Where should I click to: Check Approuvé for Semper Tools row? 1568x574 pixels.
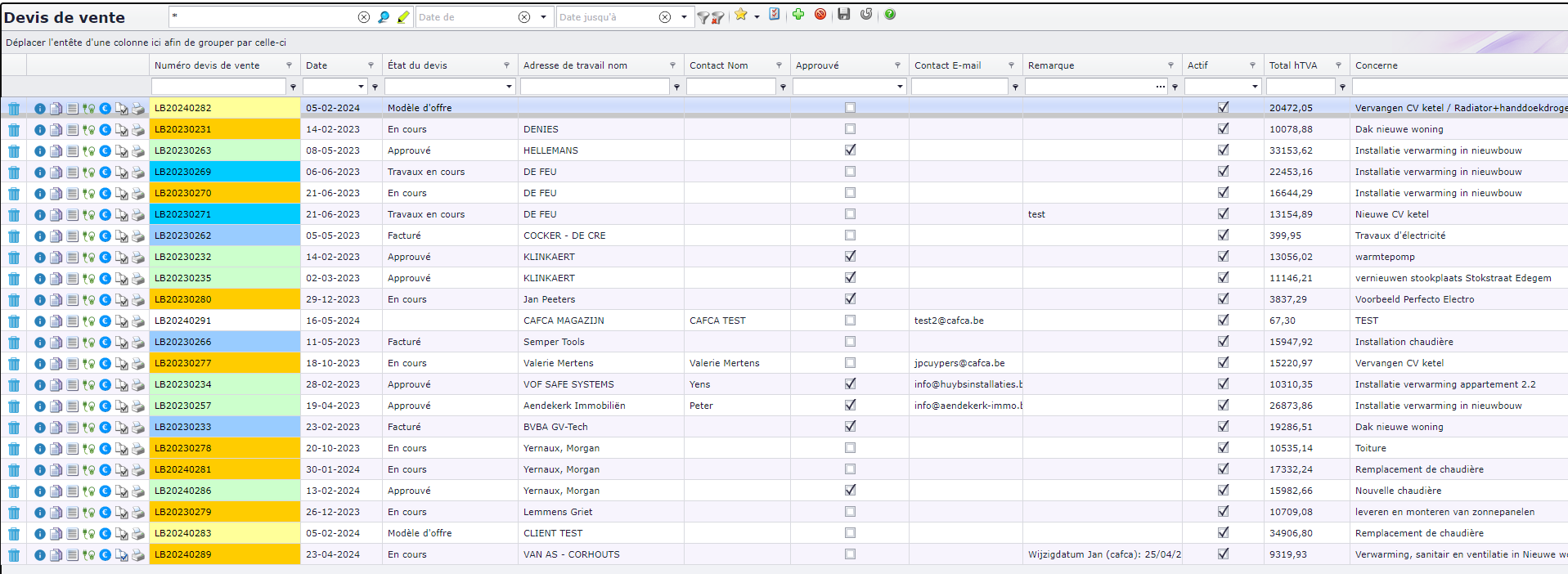pos(850,342)
